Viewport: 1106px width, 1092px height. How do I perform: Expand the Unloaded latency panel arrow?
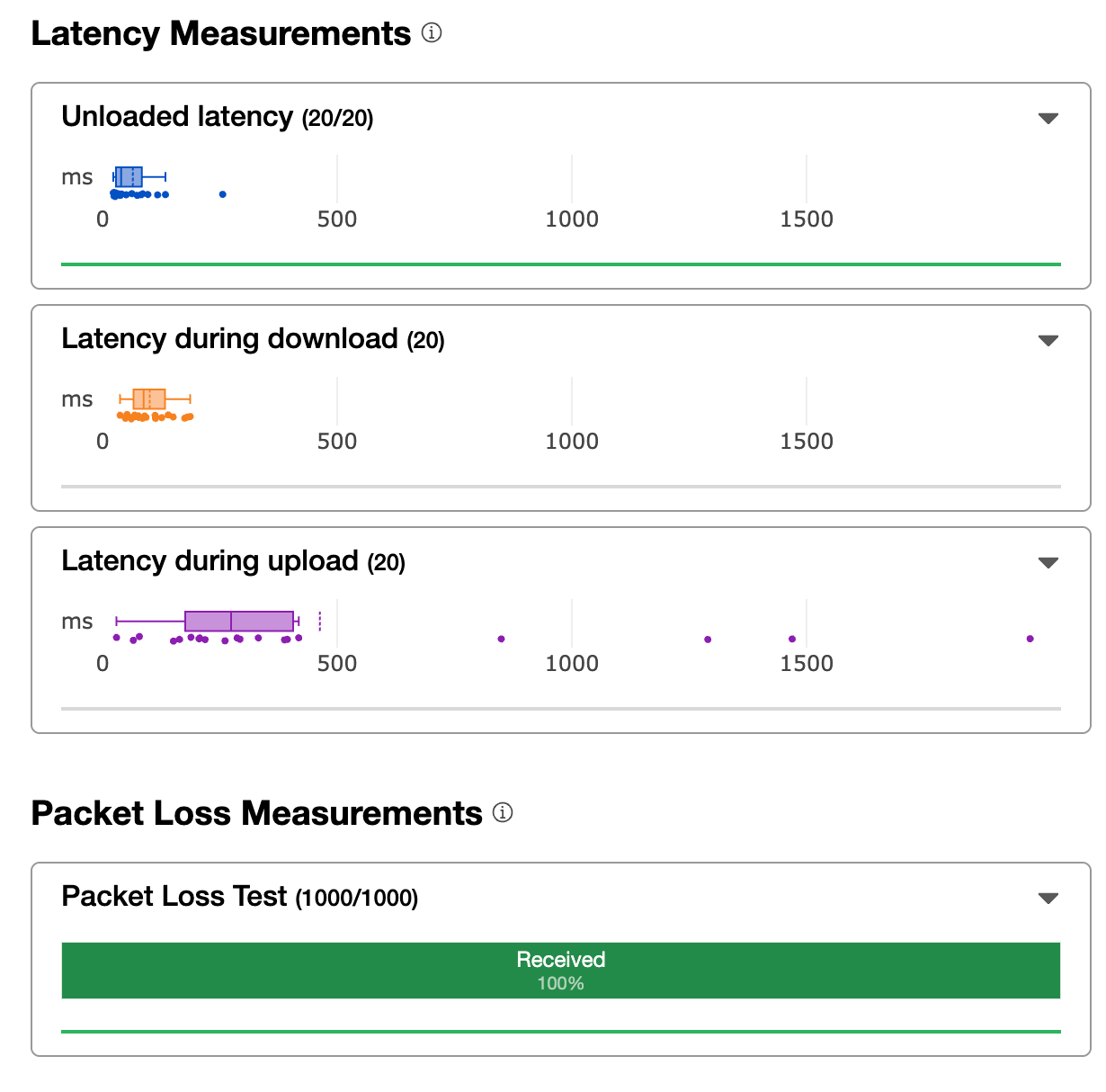tap(1048, 118)
